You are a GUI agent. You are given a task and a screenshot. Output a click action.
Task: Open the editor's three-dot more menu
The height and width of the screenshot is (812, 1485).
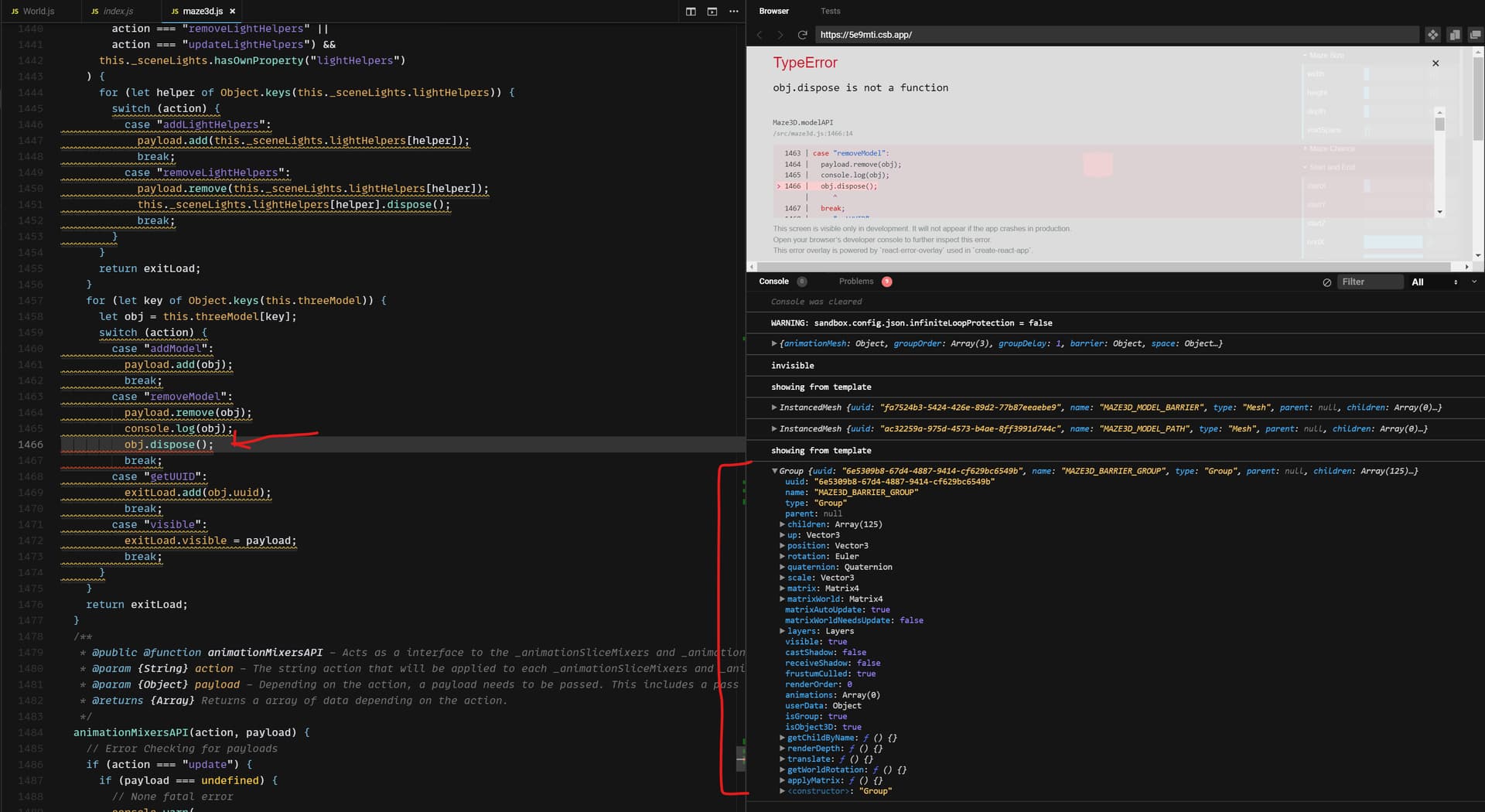coord(734,12)
